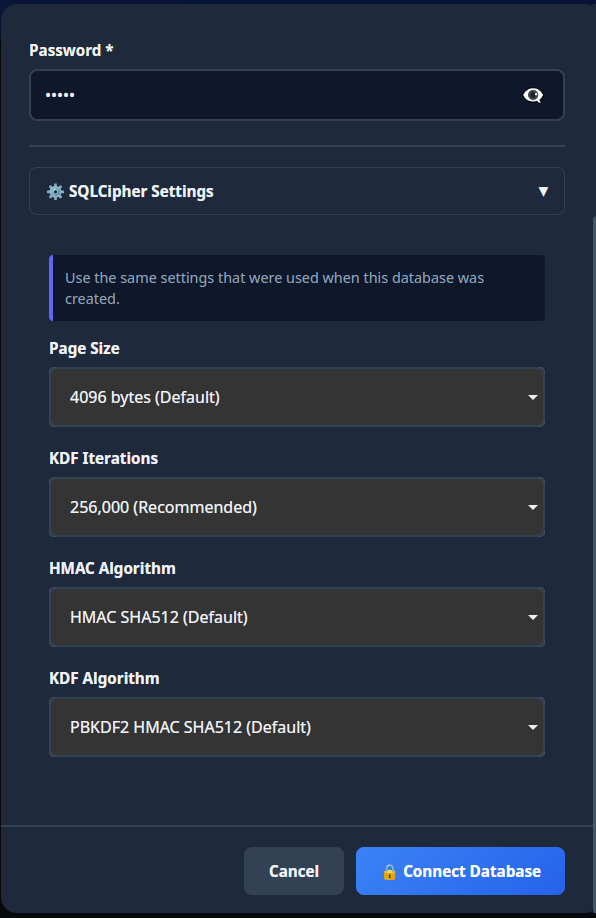This screenshot has height=918, width=596.
Task: Click the chevron on the SQLCipher Settings header
Action: coord(543,190)
